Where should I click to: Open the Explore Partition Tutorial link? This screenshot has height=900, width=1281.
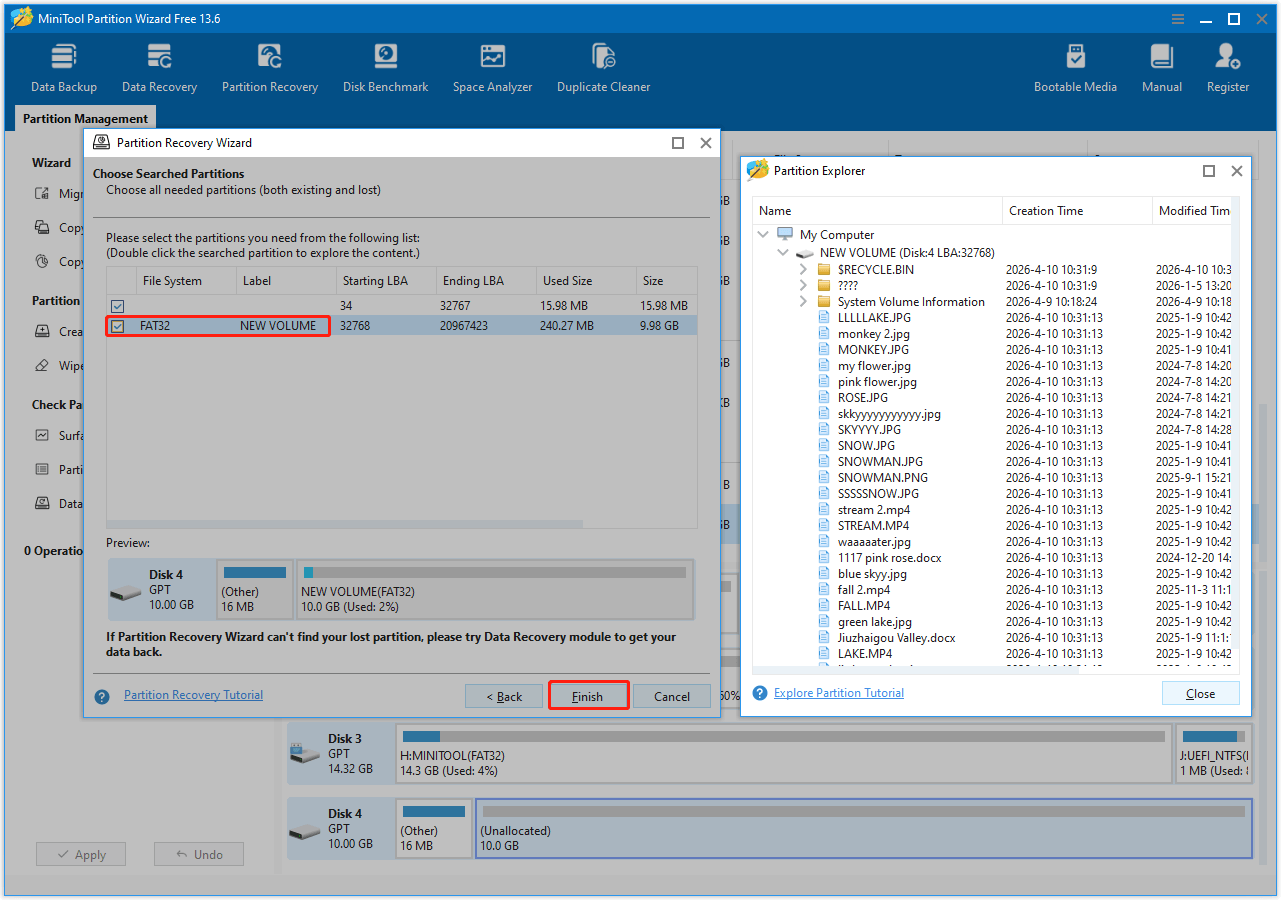[838, 692]
